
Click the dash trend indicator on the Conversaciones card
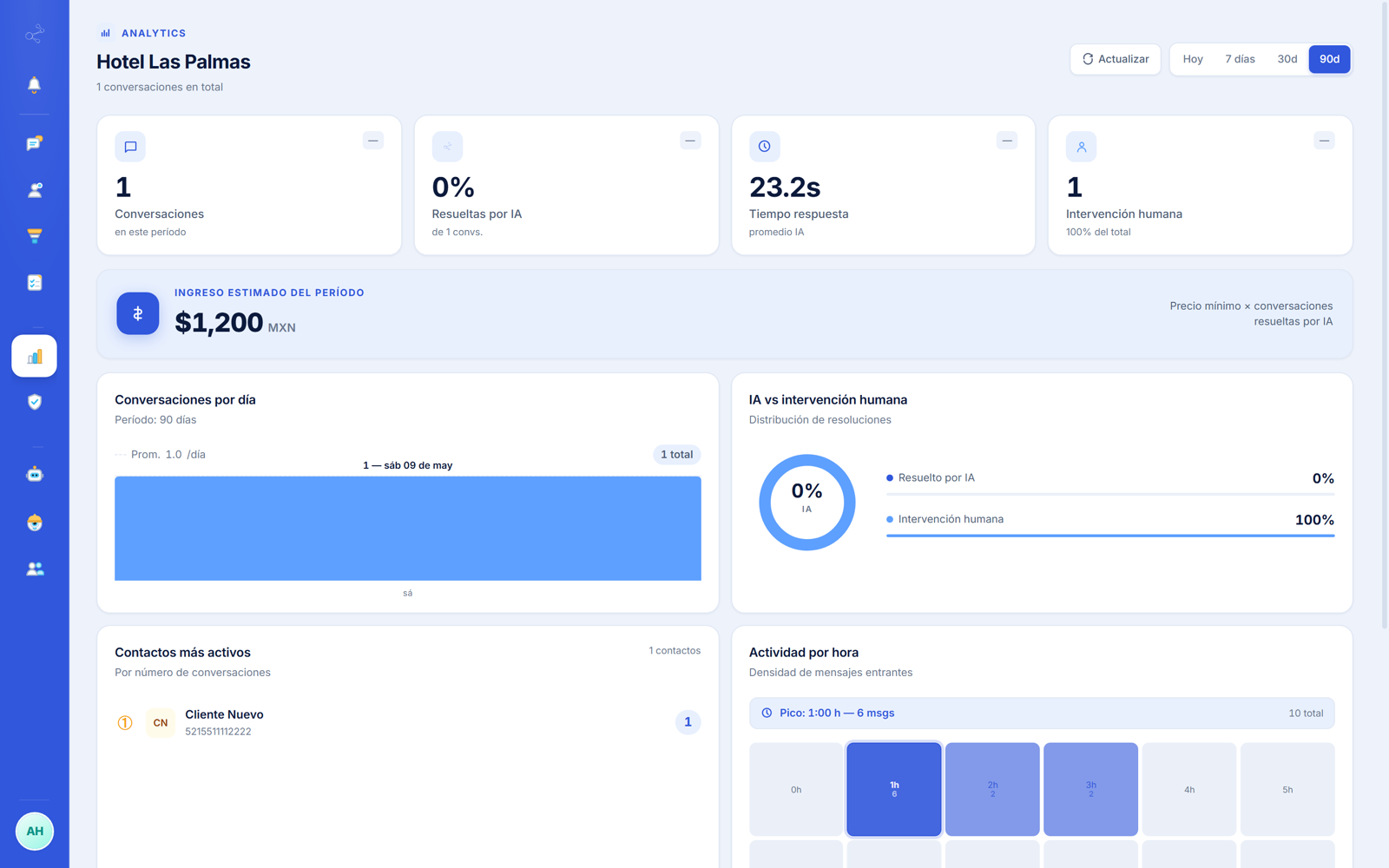coord(373,141)
